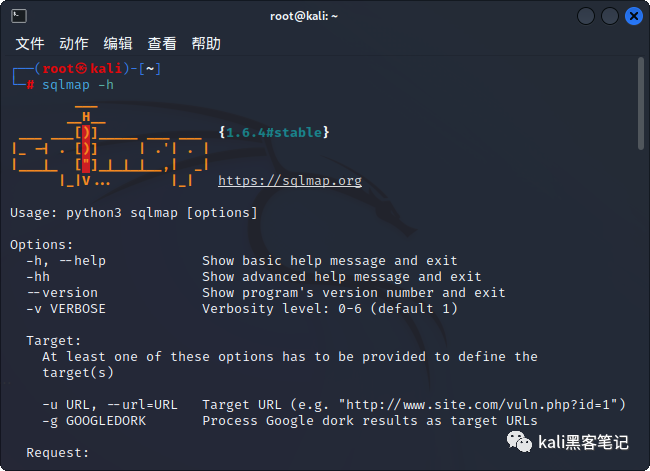
Task: Click the vertical scrollbar thumb
Action: 641,104
